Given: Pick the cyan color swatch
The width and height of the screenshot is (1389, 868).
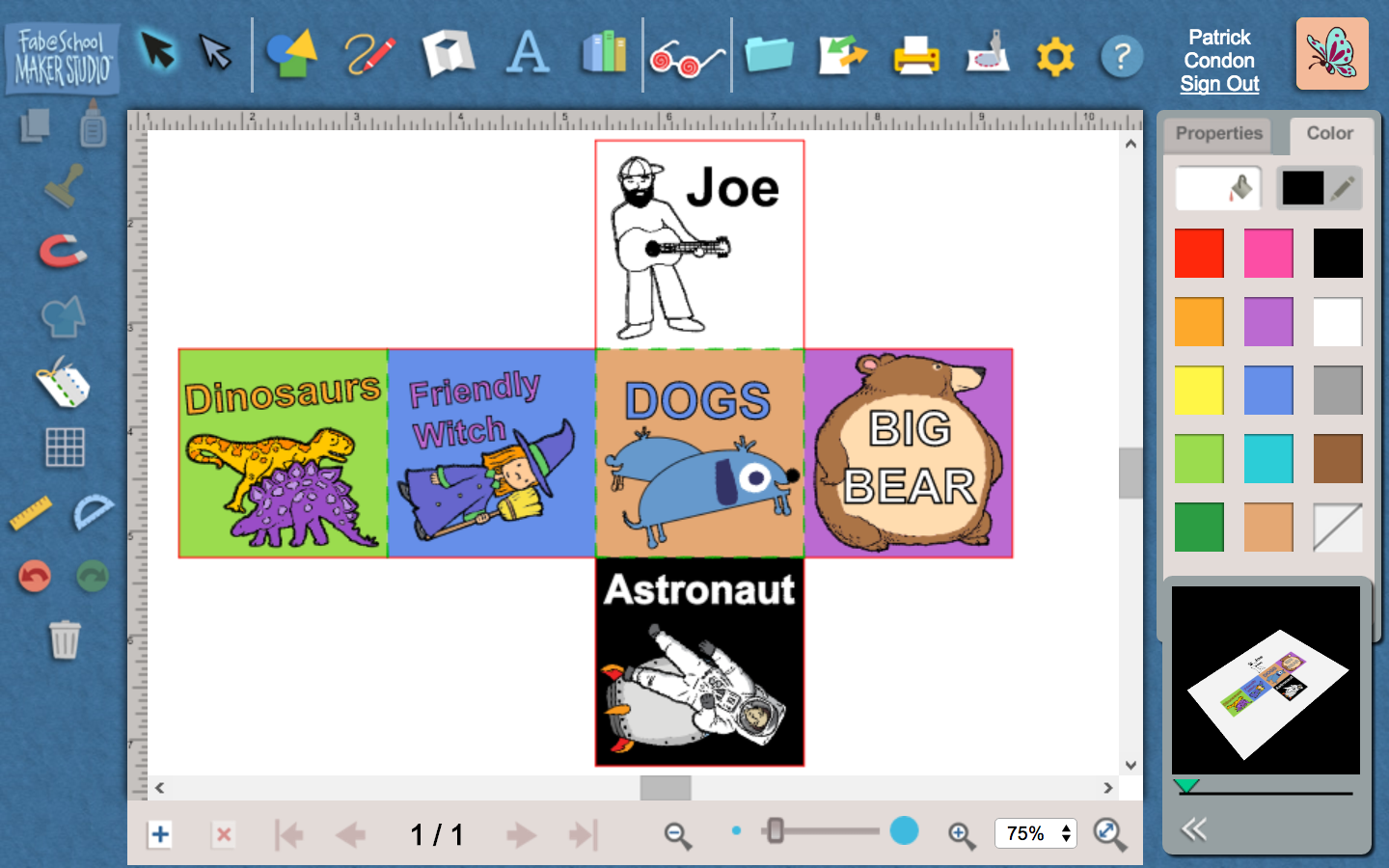Looking at the screenshot, I should pyautogui.click(x=1268, y=458).
